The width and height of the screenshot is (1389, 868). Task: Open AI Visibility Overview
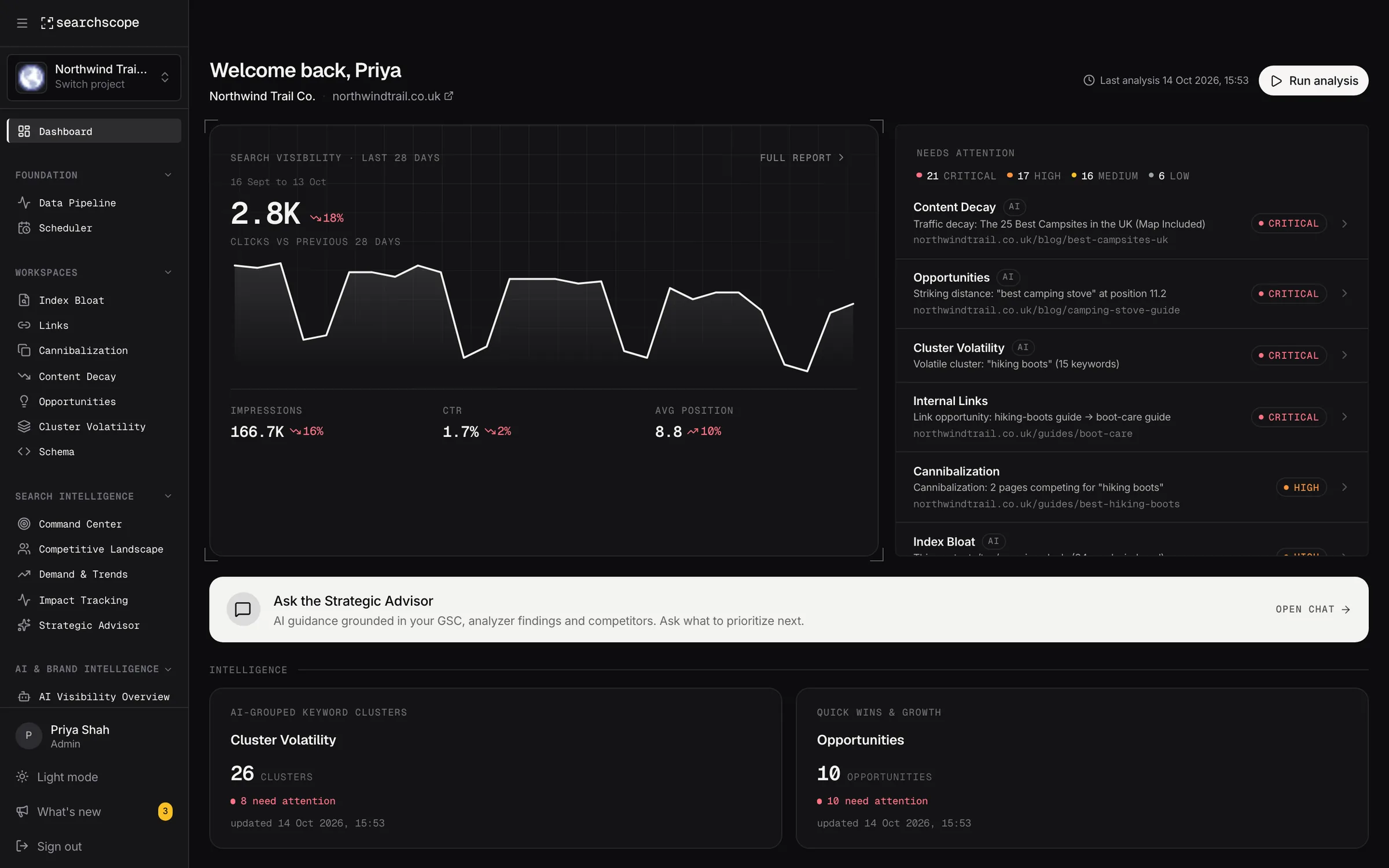[x=94, y=696]
